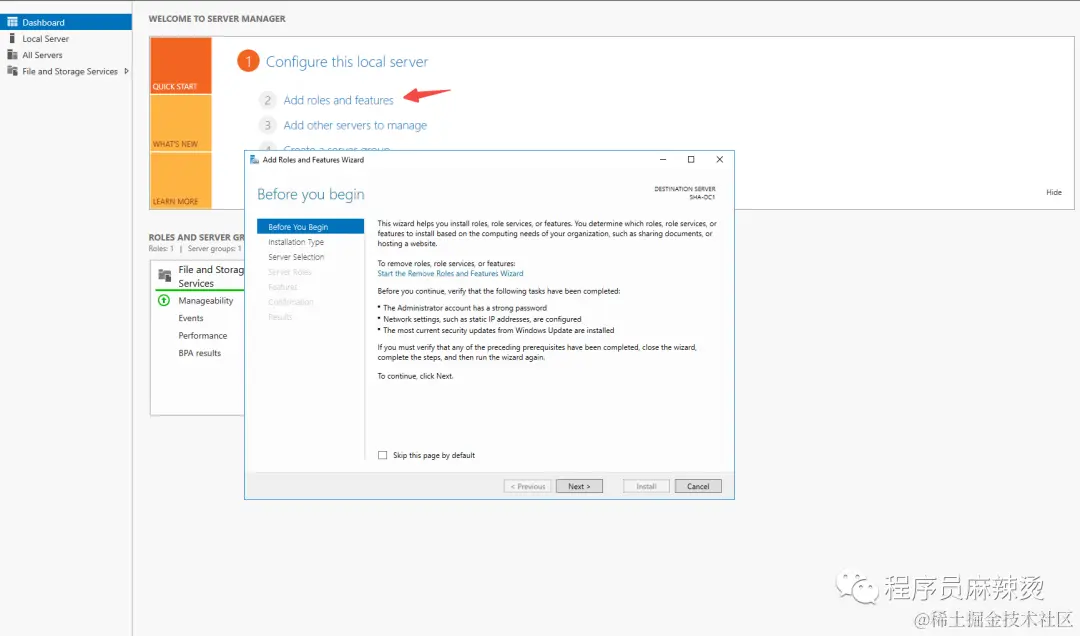
Task: Click the All Servers icon in the sidebar
Action: 12,54
